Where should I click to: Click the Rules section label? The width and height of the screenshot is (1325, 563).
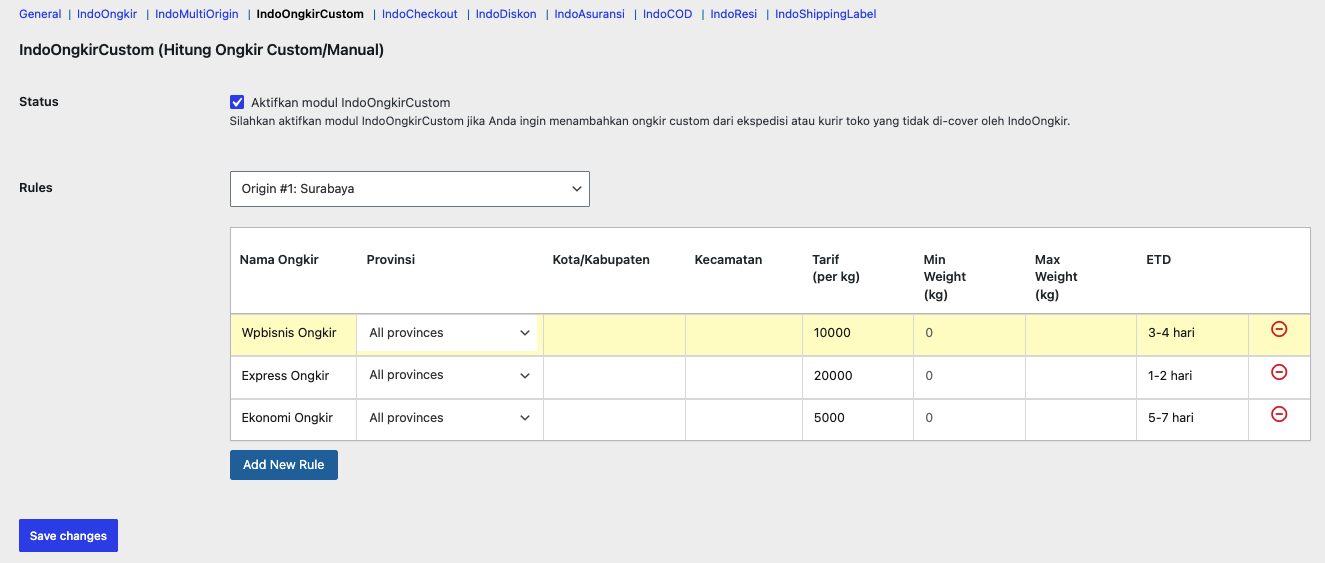point(36,188)
